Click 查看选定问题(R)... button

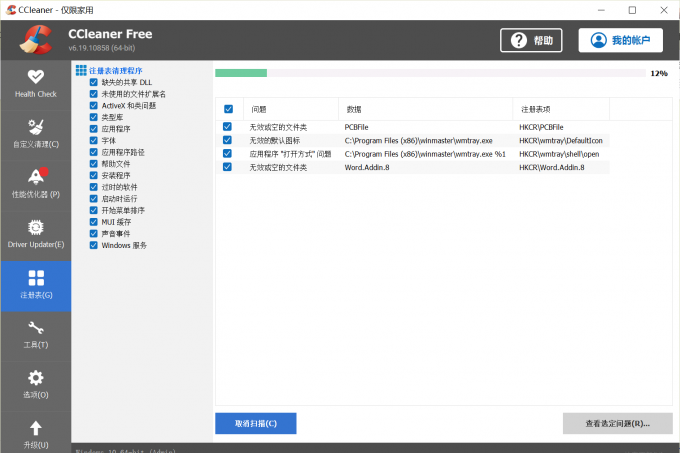[618, 424]
